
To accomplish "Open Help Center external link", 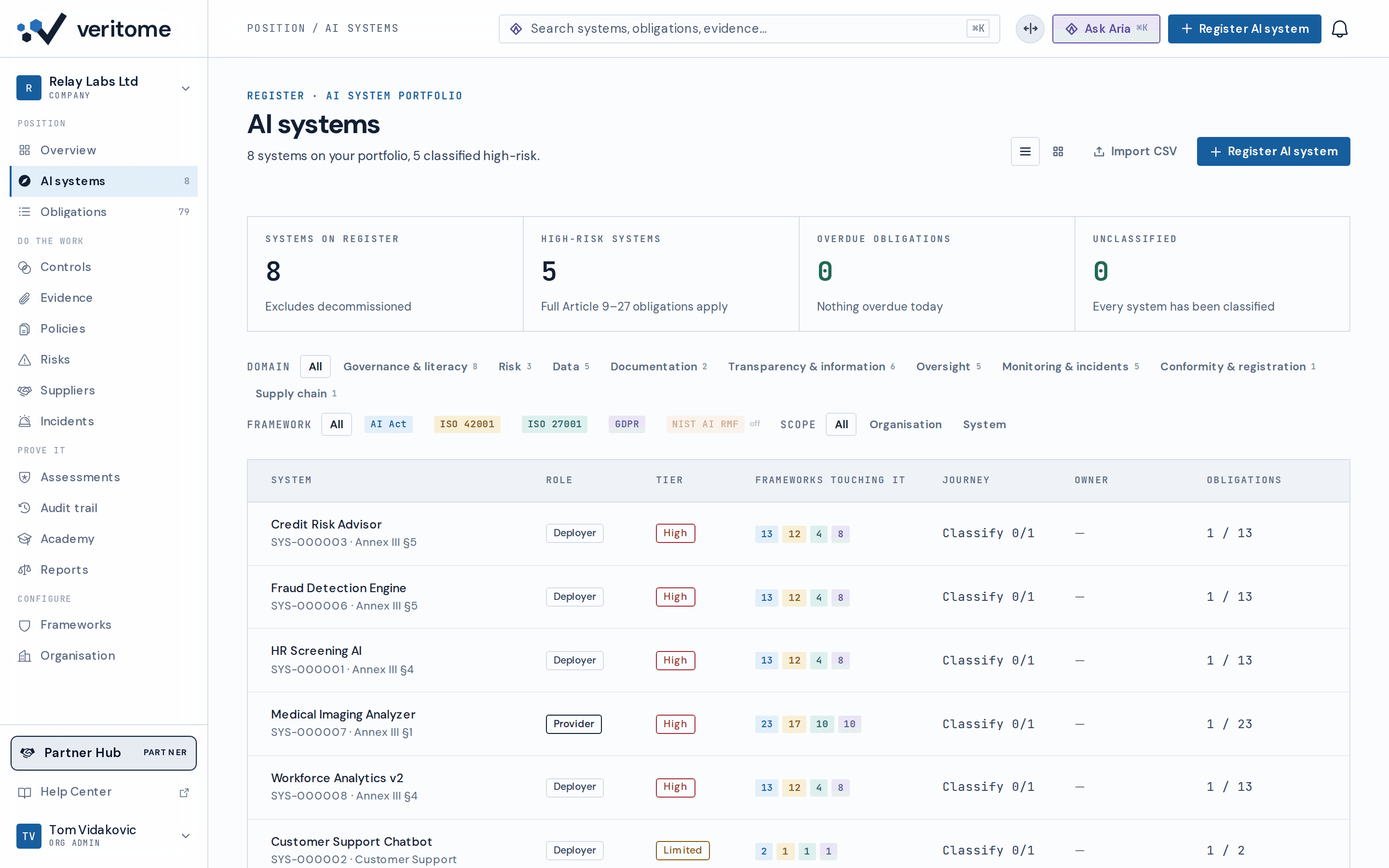I will point(104,792).
